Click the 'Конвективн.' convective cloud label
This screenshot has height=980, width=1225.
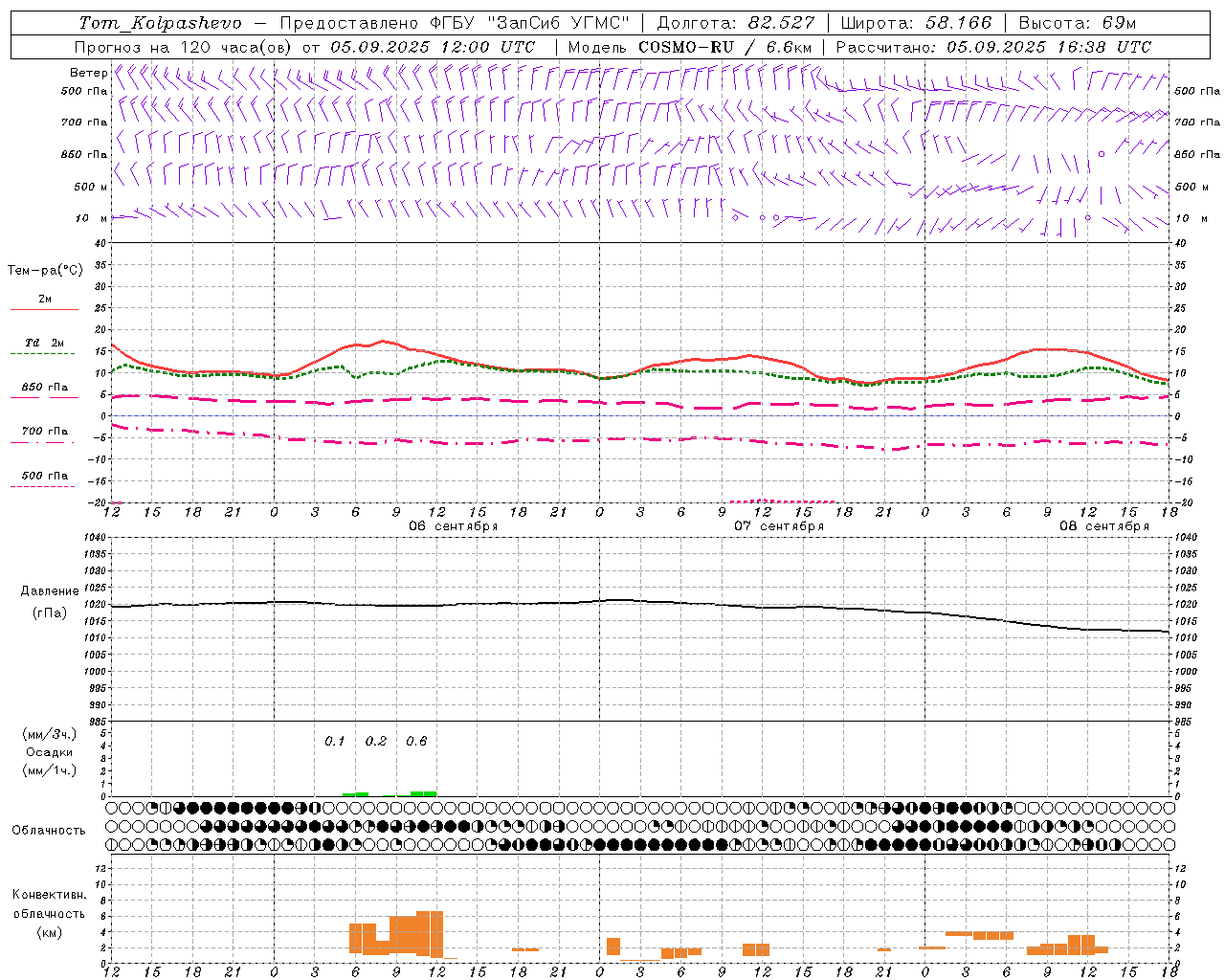pyautogui.click(x=49, y=895)
